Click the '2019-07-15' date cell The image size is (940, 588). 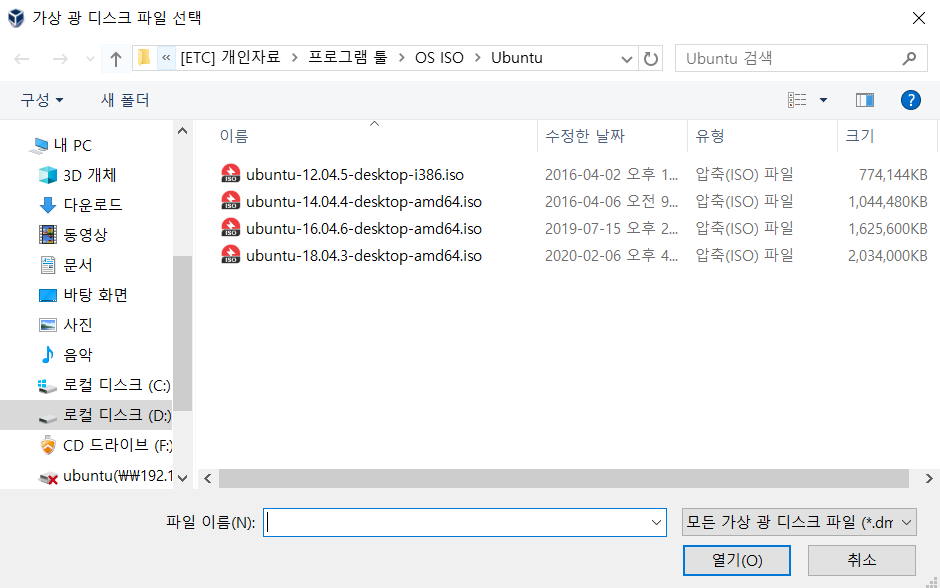(x=611, y=228)
